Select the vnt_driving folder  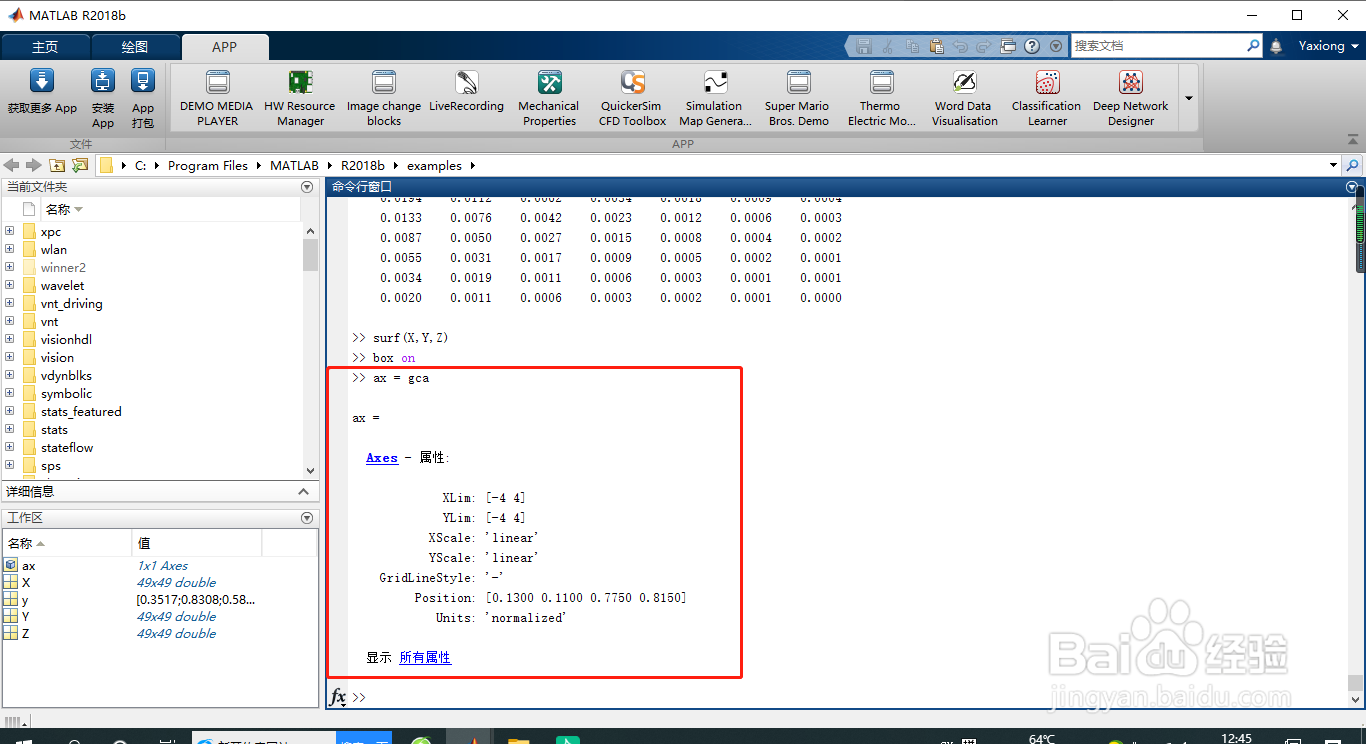coord(71,303)
